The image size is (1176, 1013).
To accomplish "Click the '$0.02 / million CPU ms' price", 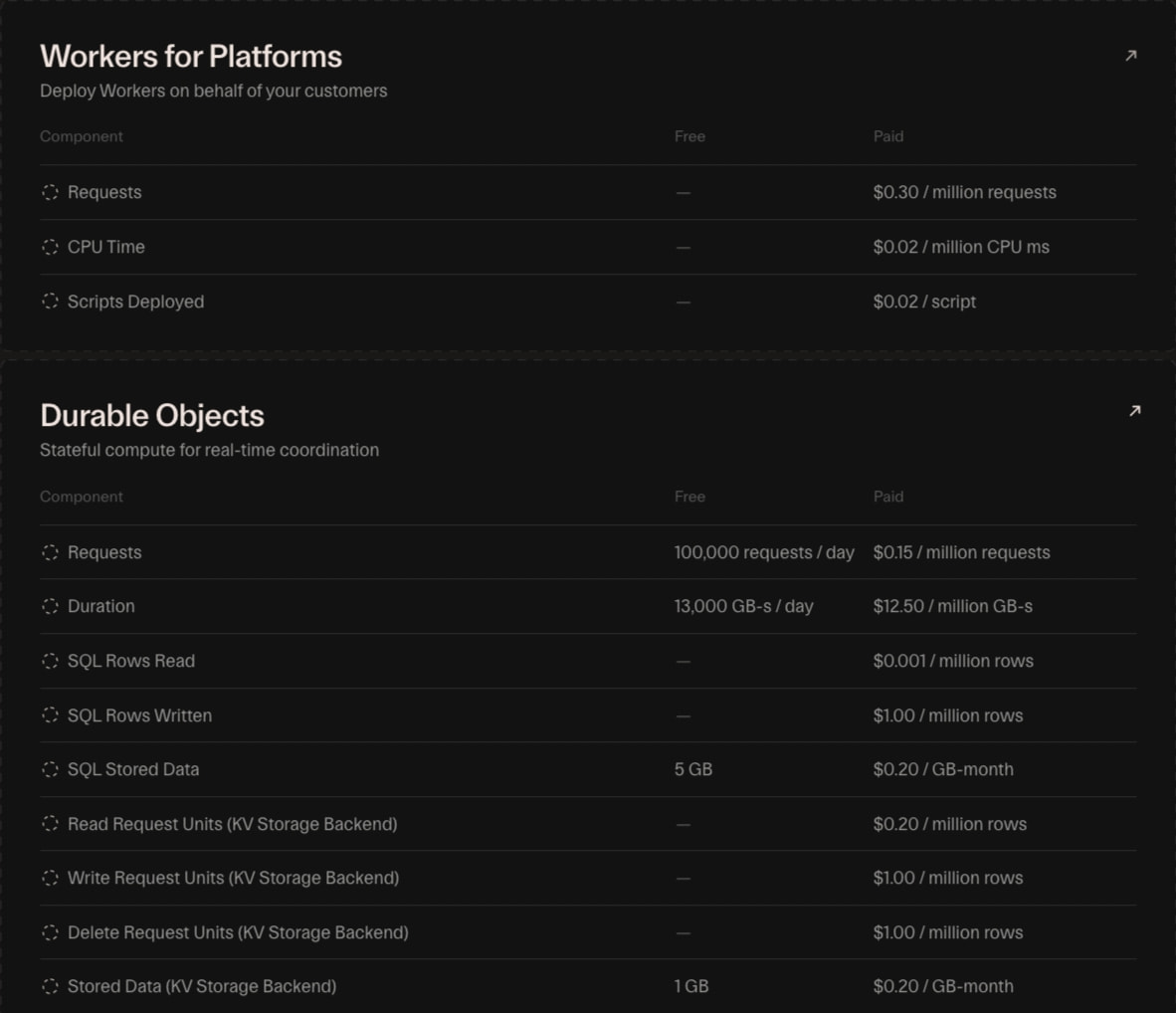I will pyautogui.click(x=961, y=247).
